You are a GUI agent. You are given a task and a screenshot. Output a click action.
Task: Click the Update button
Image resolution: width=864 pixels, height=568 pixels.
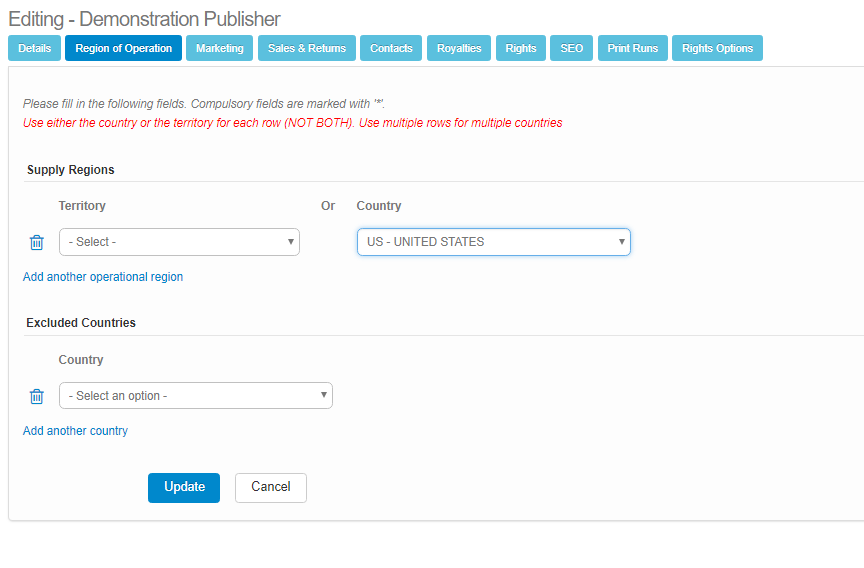tap(184, 487)
